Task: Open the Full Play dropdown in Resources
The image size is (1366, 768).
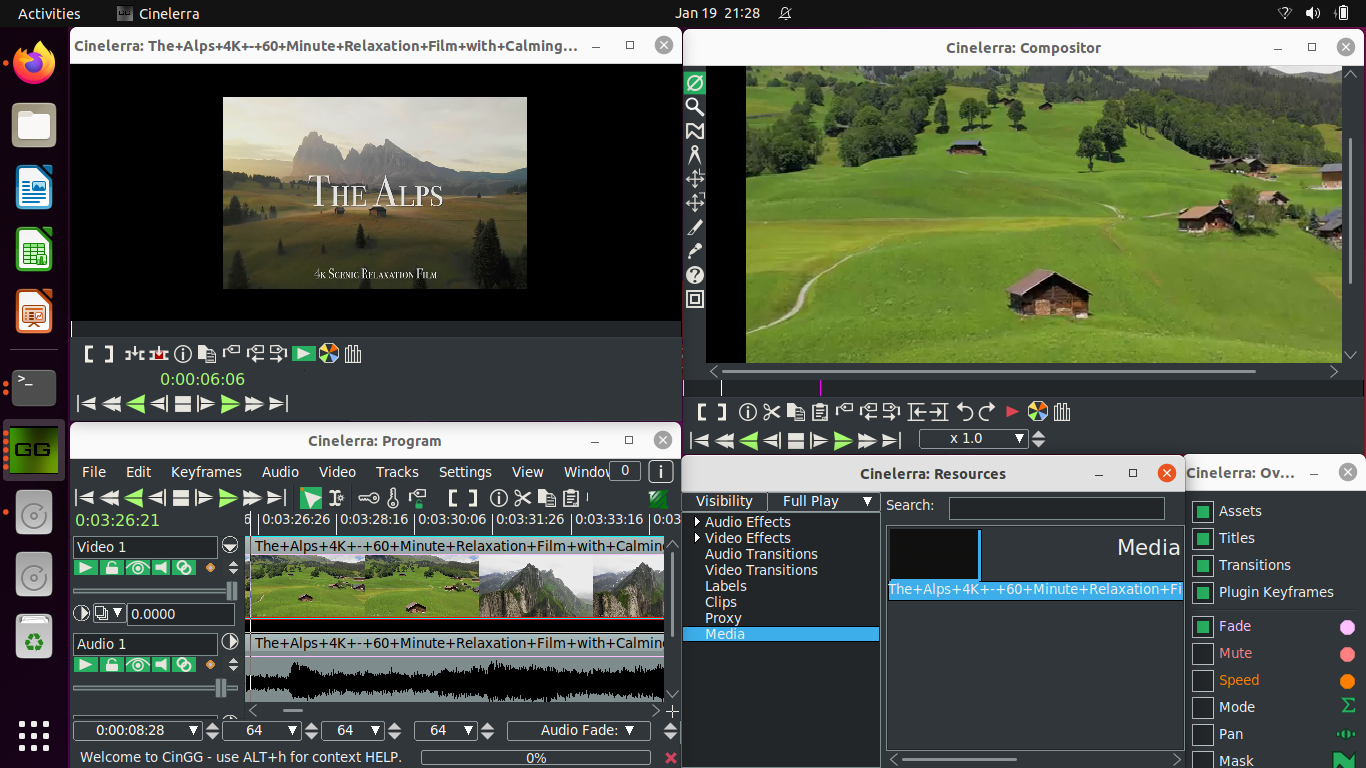Action: click(x=824, y=501)
